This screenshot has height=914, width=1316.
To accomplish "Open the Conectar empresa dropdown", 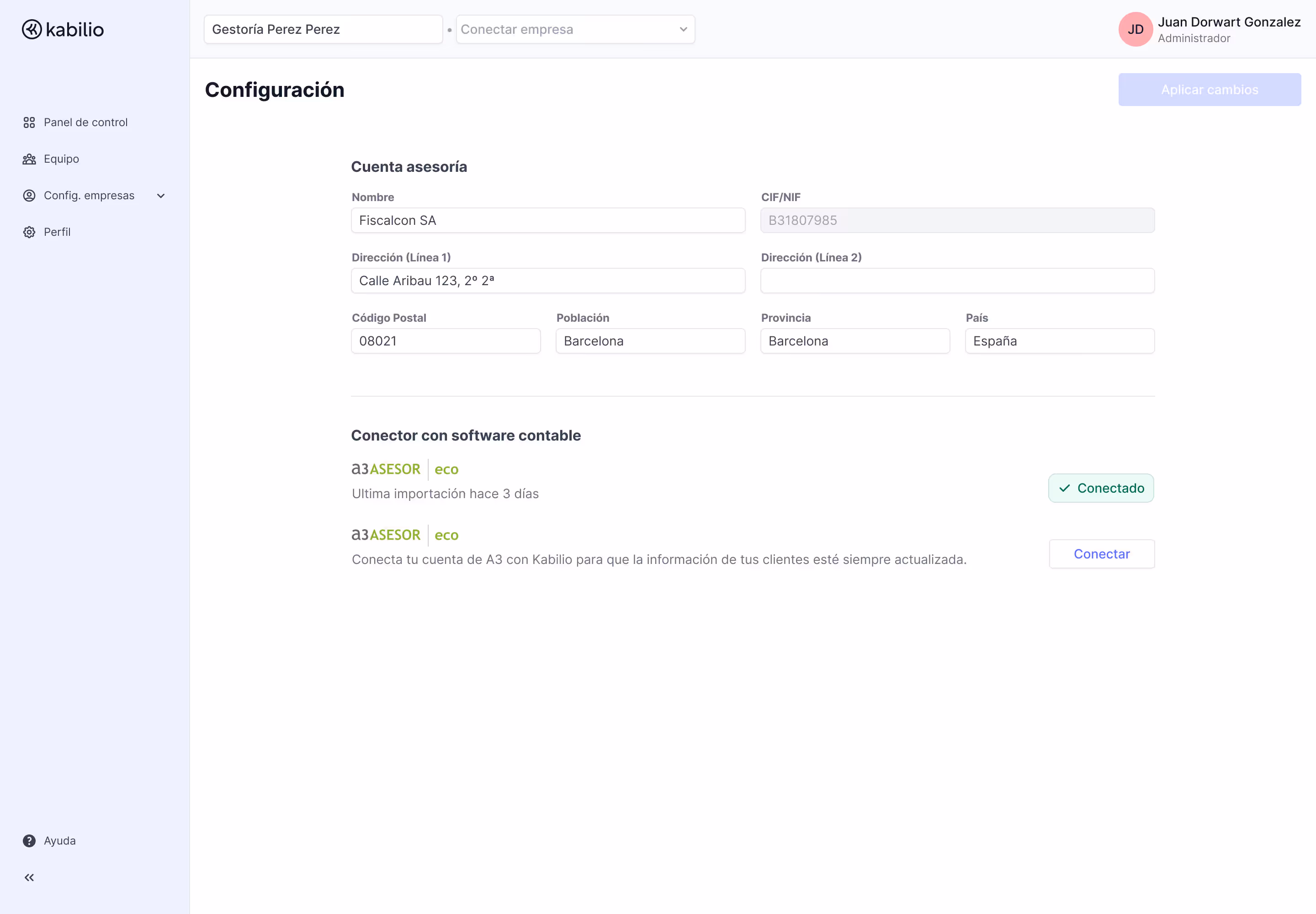I will (x=575, y=29).
